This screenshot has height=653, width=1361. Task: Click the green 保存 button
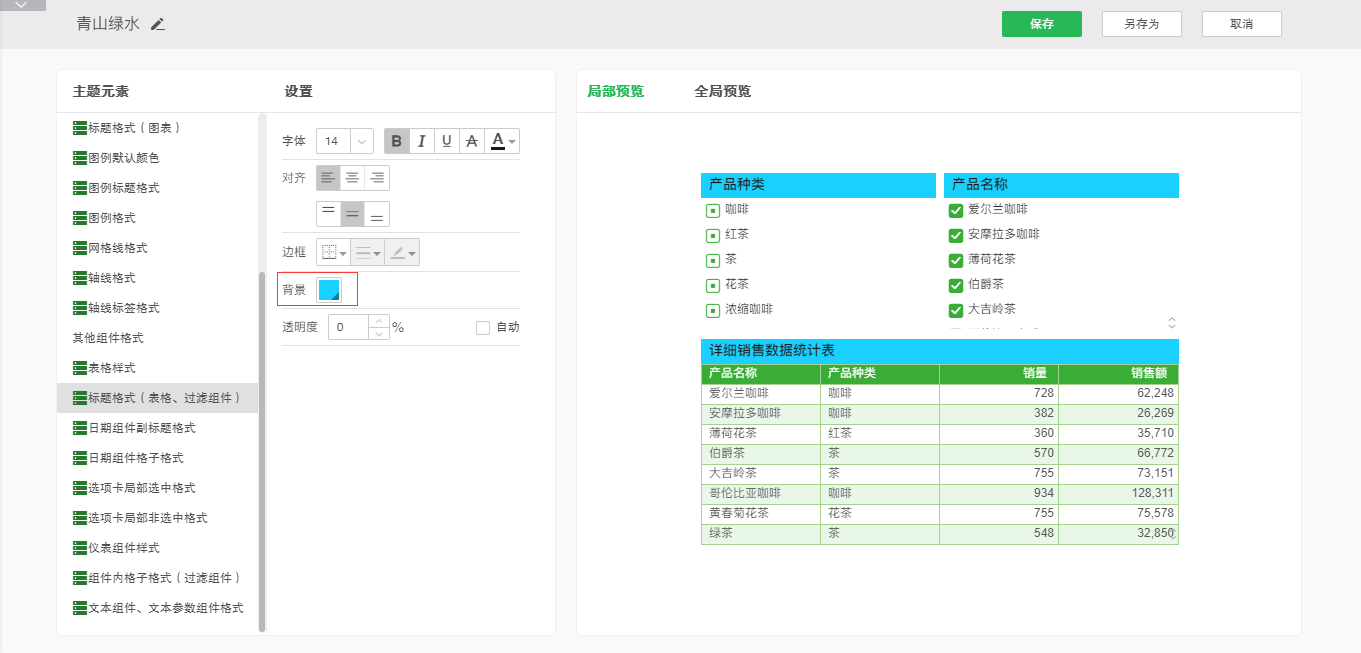click(x=1041, y=24)
